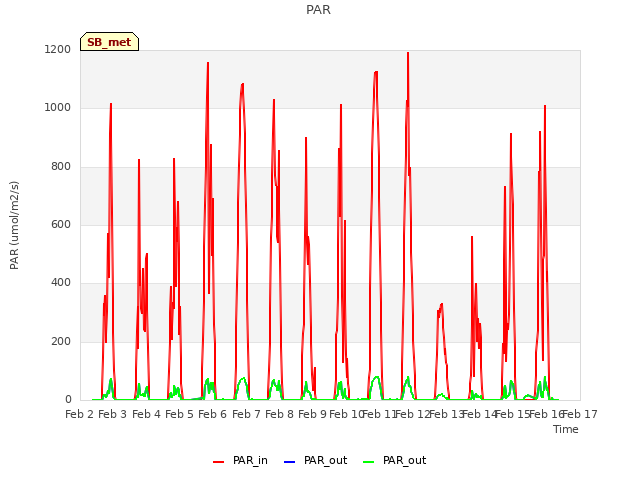
Task: Click the highest PAR_in peak near Feb 12
Action: click(408, 53)
